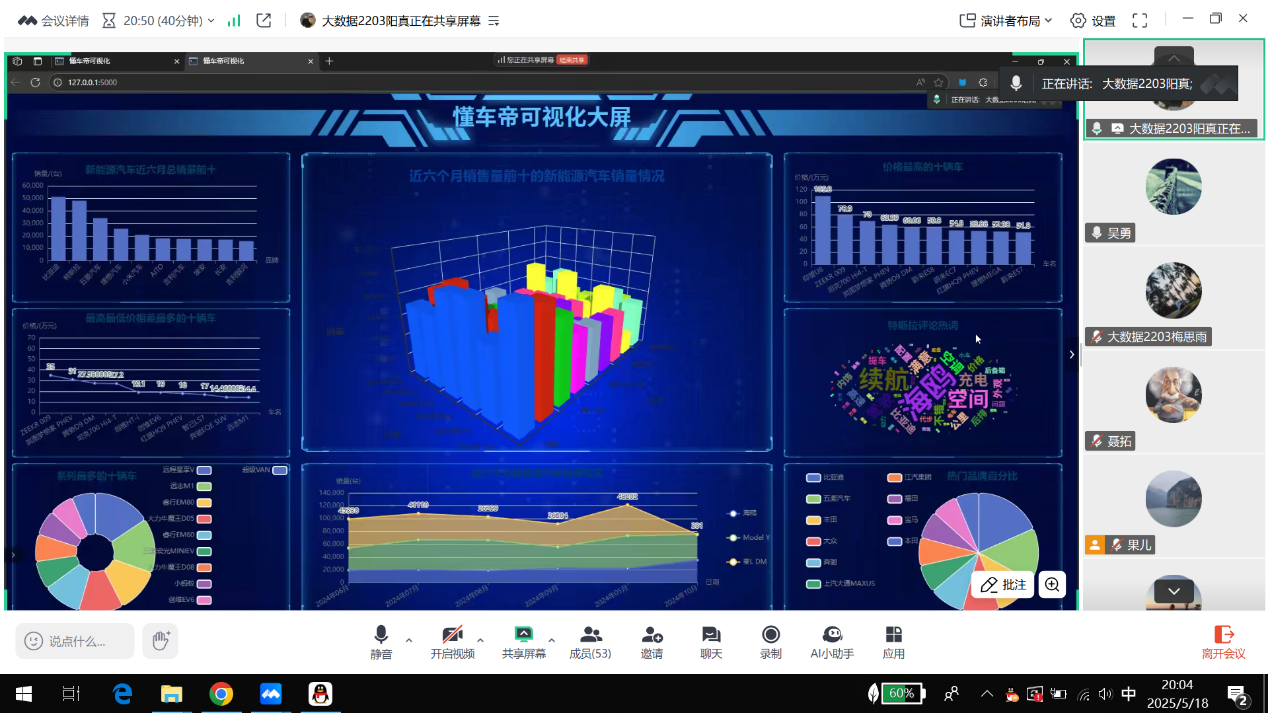The image size is (1268, 713).
Task: Mute the microphone (静音)
Action: [x=381, y=641]
